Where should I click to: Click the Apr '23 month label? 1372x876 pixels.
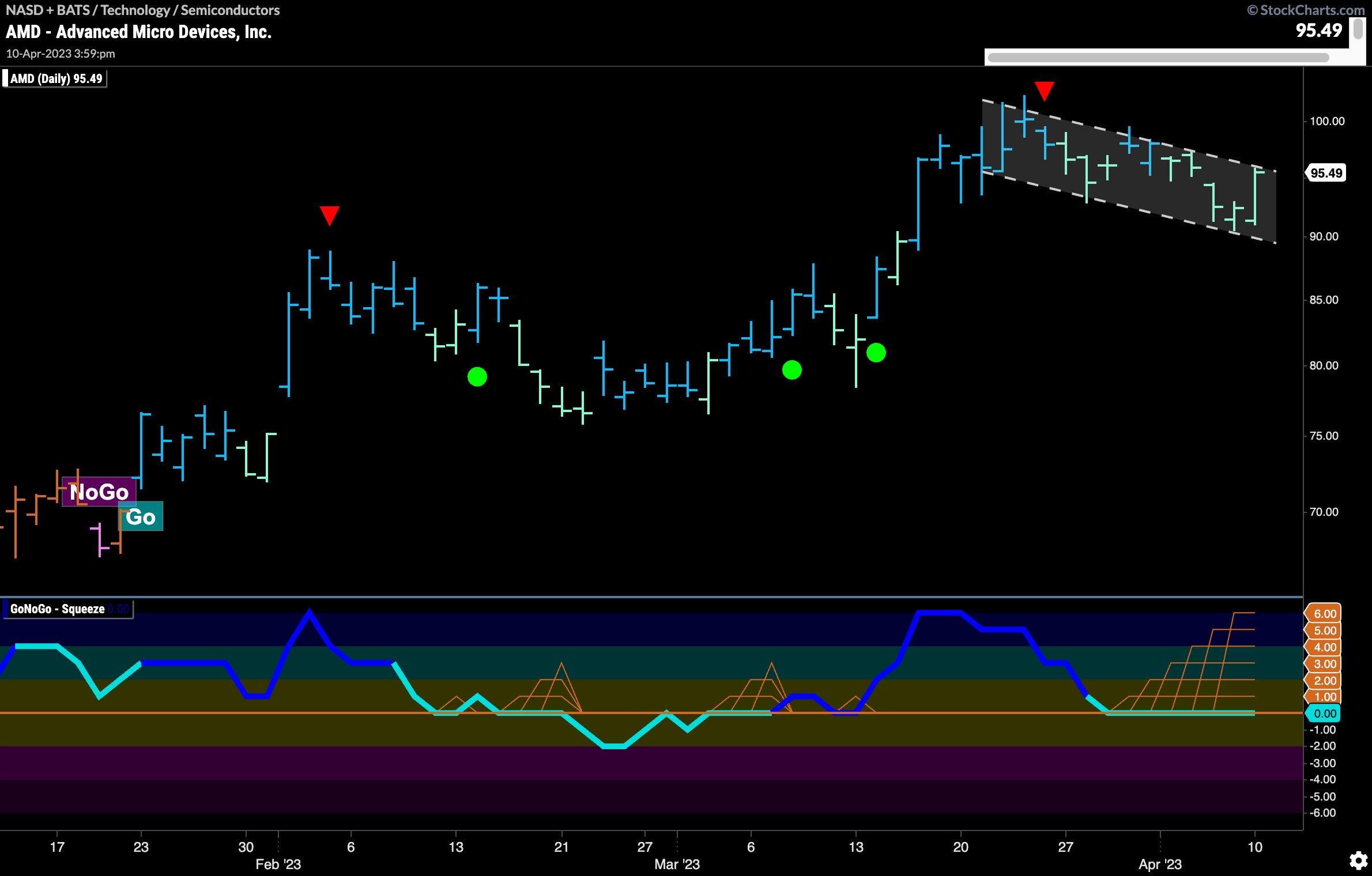coord(1160,864)
